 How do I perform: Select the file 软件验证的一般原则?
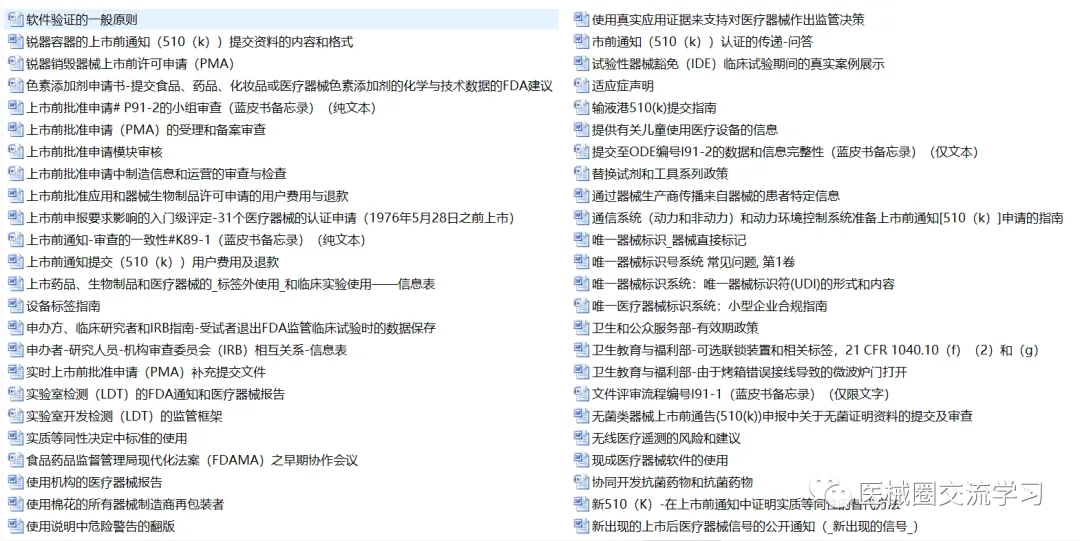[x=82, y=20]
